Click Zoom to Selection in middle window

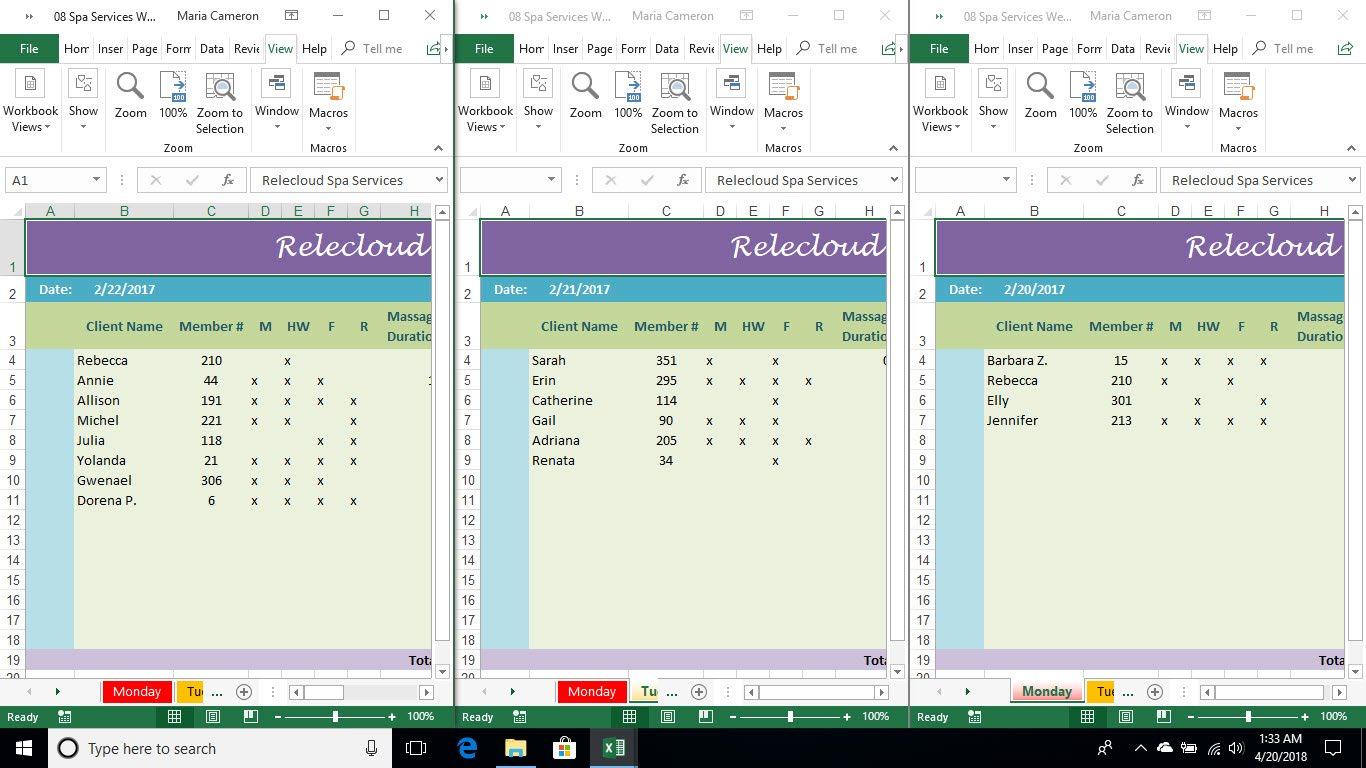tap(675, 102)
